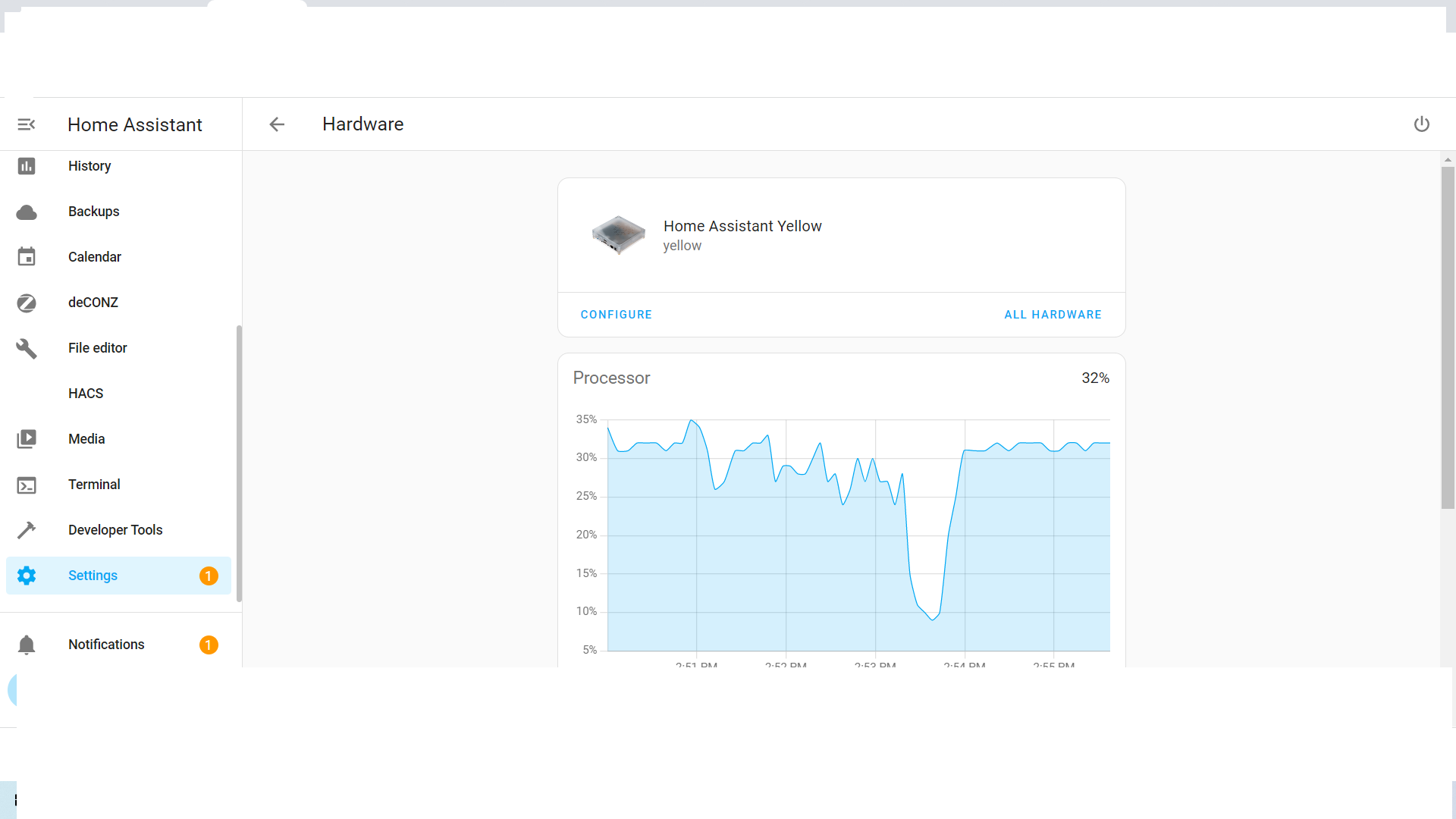Open ALL HARDWARE
The height and width of the screenshot is (819, 1456).
1053,314
